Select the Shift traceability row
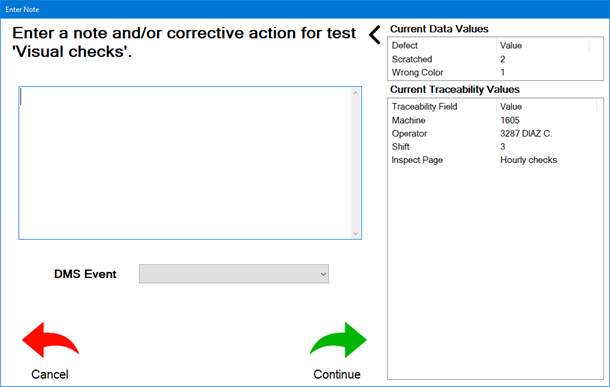The height and width of the screenshot is (387, 610). point(495,147)
